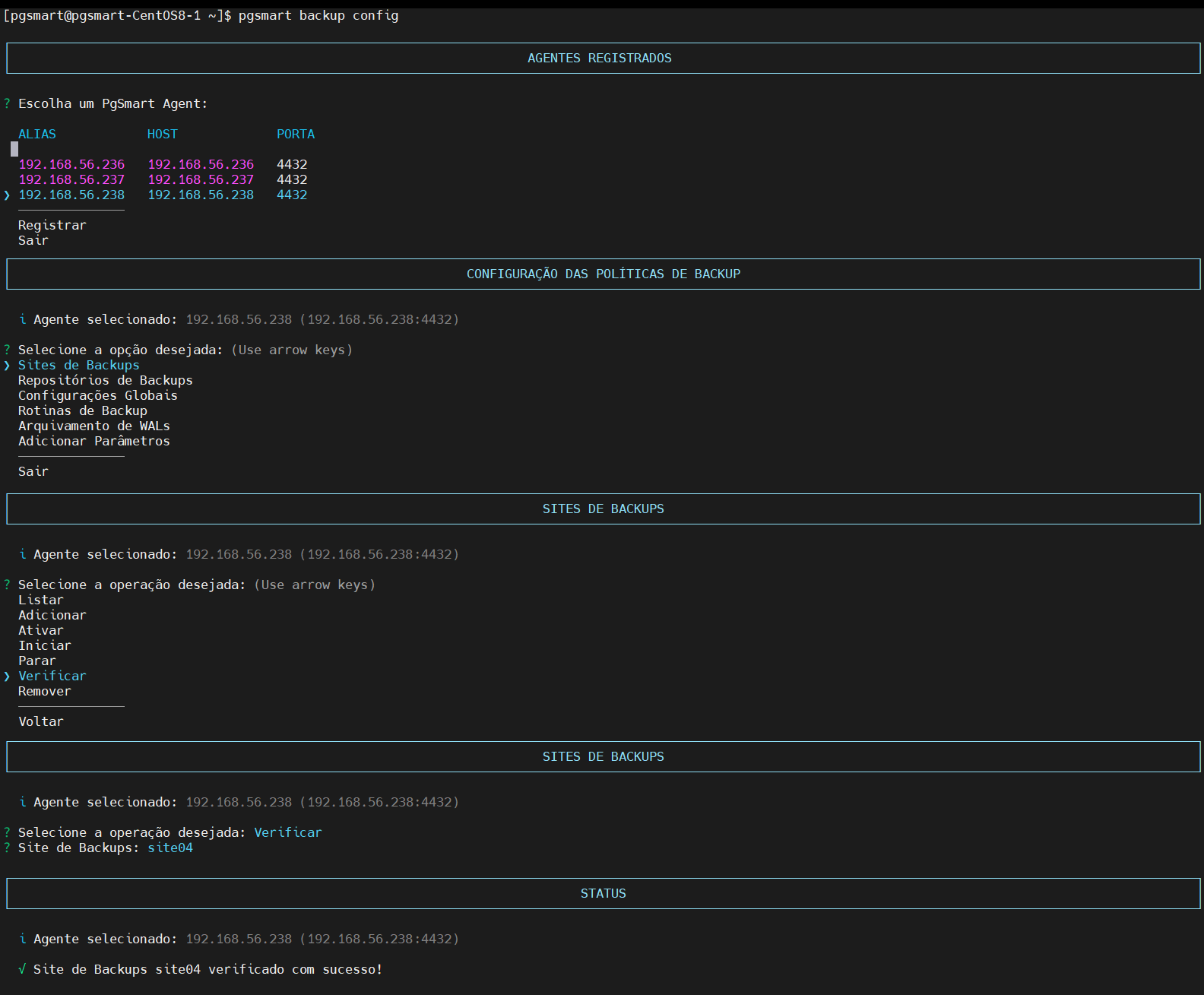This screenshot has height=995, width=1204.
Task: Click the site04 verificado com sucesso message
Action: point(208,969)
